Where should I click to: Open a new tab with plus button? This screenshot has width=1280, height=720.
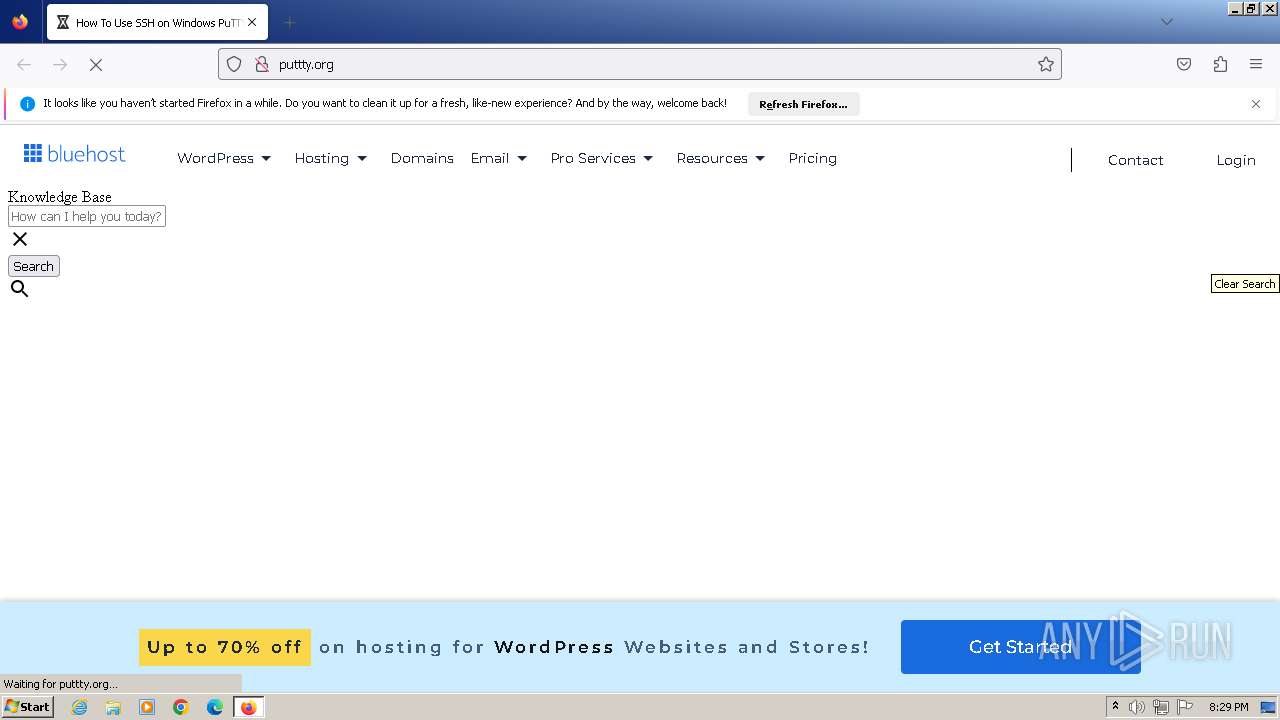click(x=289, y=22)
